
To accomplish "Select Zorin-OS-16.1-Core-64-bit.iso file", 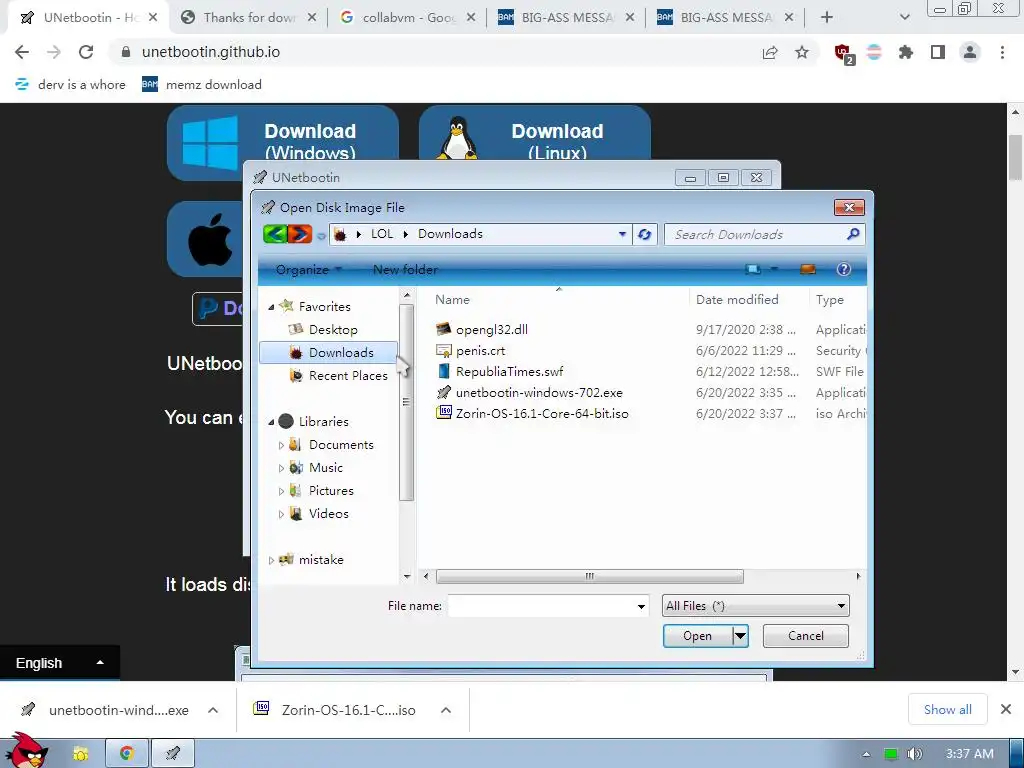I will click(x=541, y=413).
